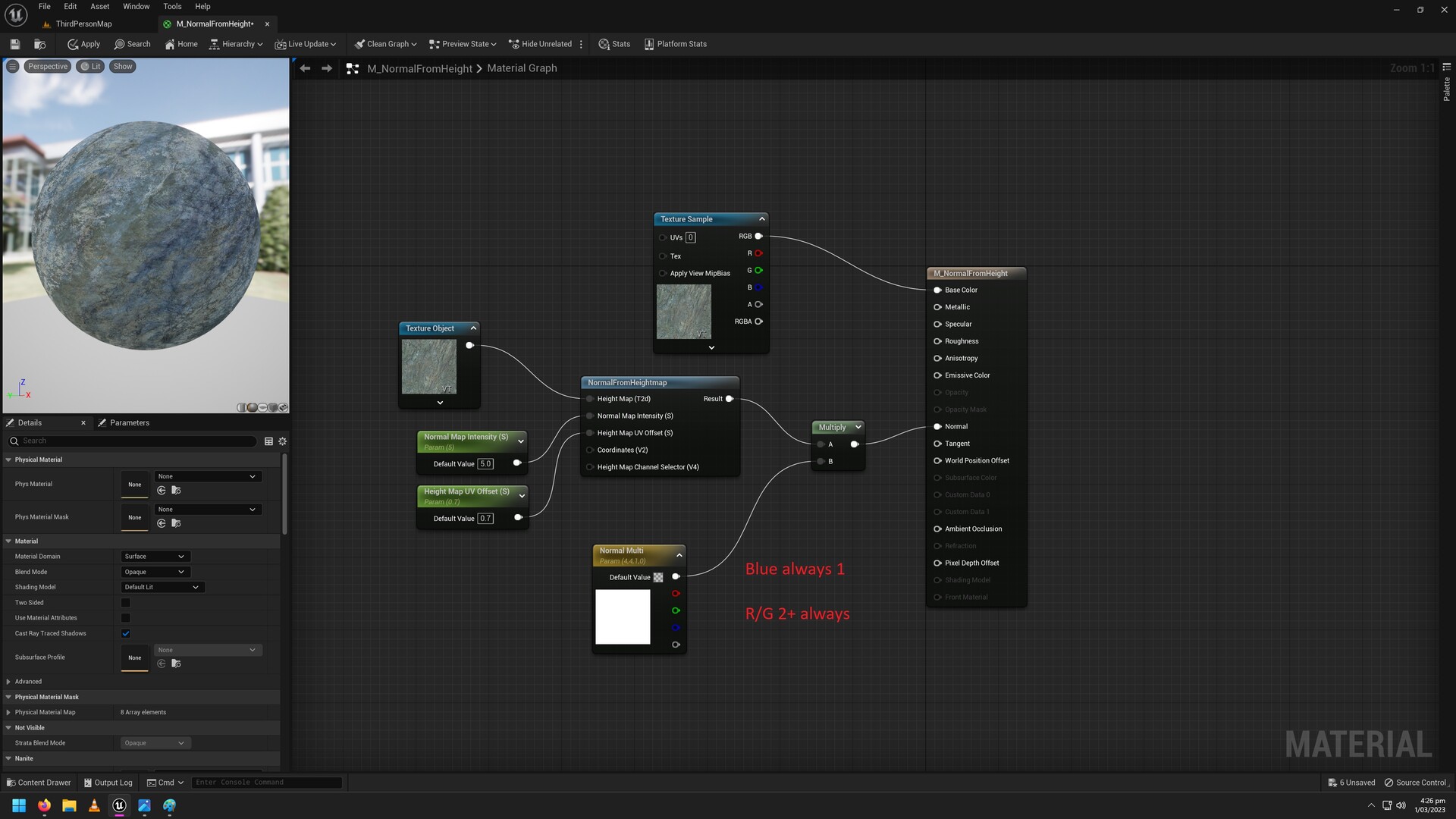Click the Hide Unrelated button
This screenshot has width=1456, height=819.
(541, 44)
